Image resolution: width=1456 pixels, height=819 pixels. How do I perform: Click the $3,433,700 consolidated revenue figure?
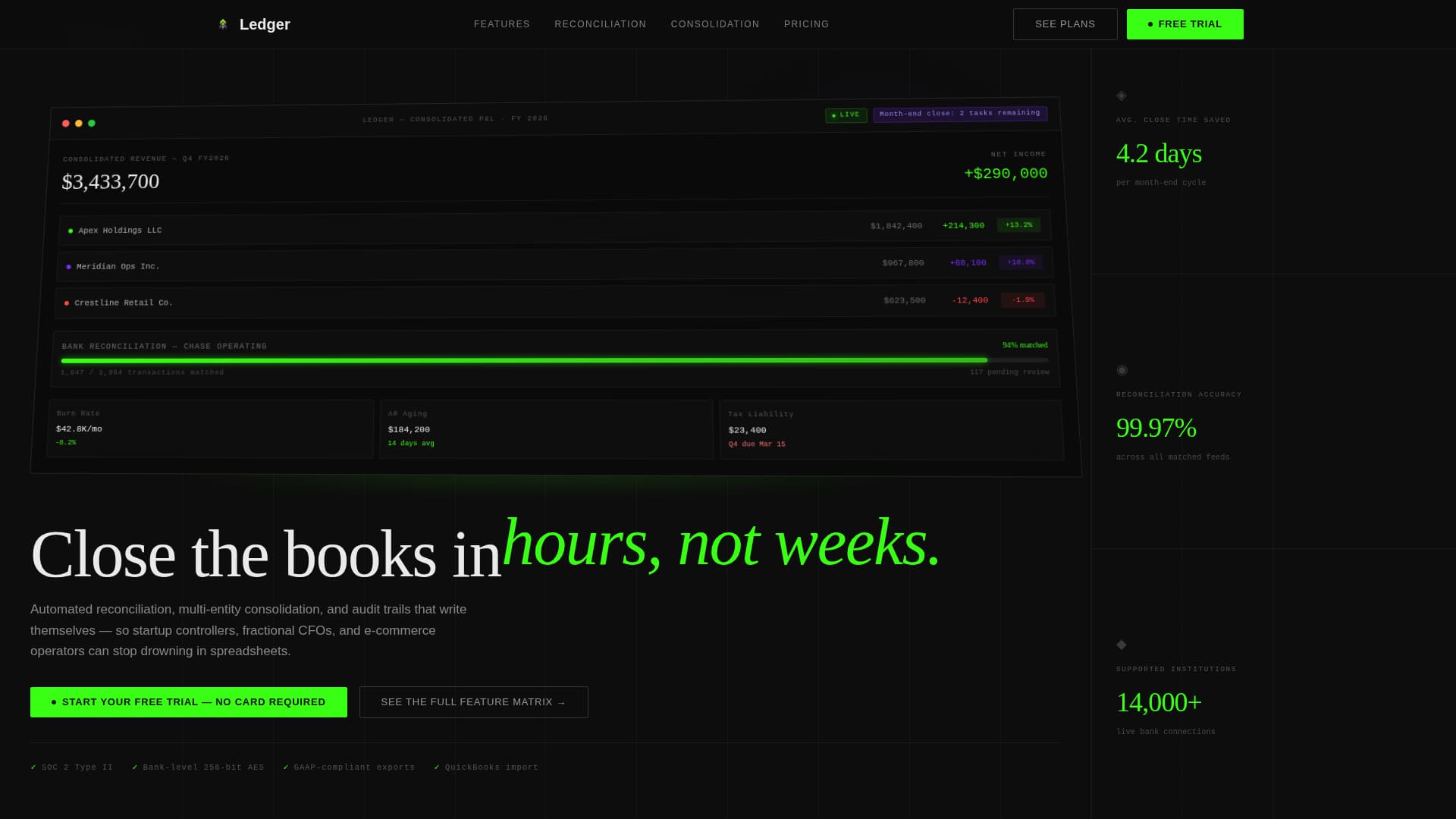coord(111,182)
